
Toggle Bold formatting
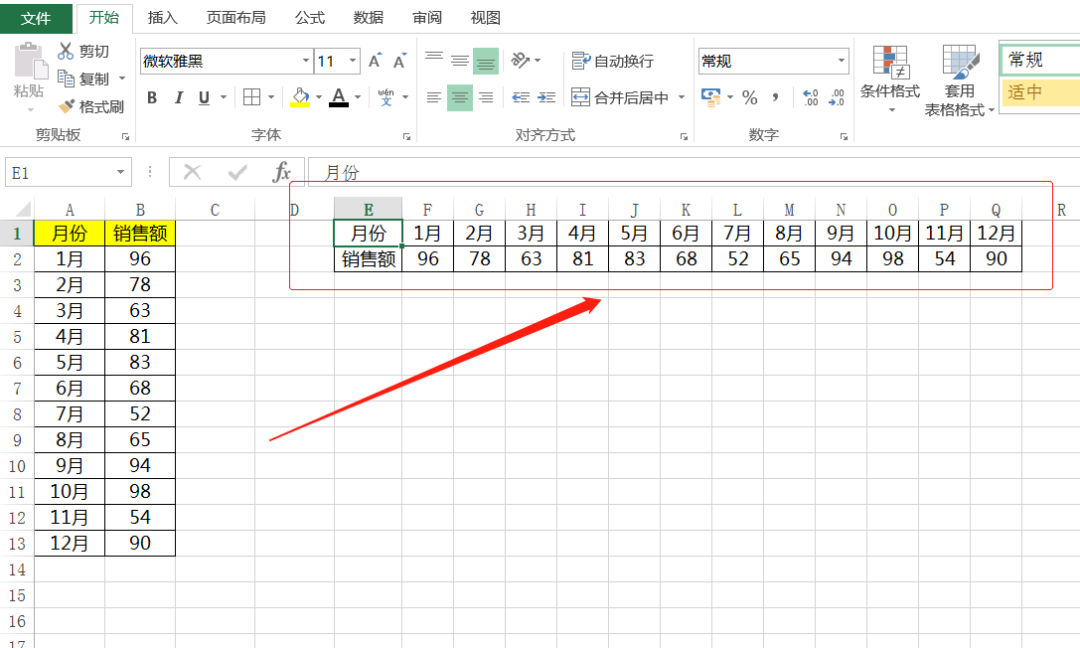[x=152, y=98]
